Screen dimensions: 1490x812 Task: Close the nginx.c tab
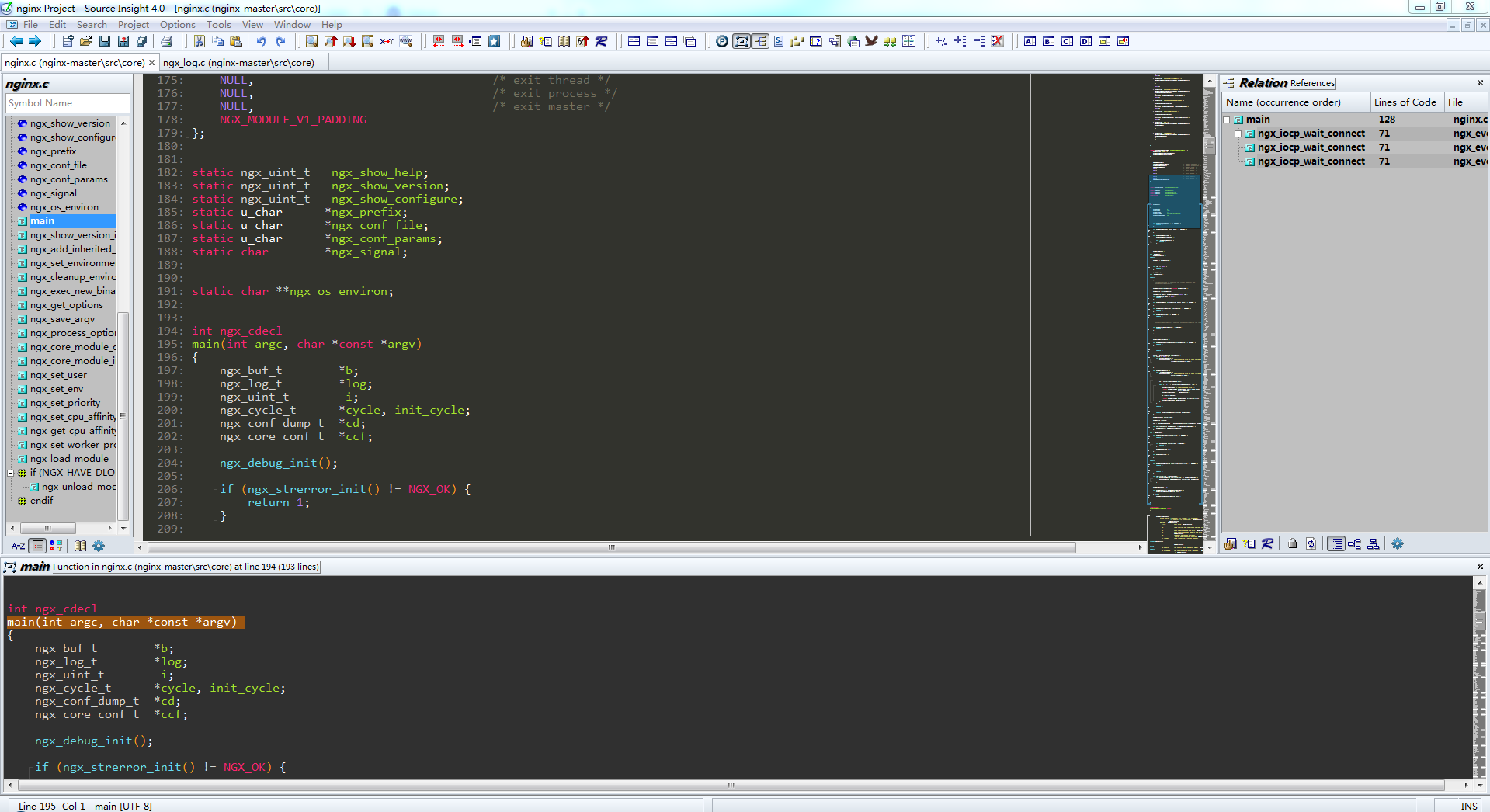click(151, 63)
